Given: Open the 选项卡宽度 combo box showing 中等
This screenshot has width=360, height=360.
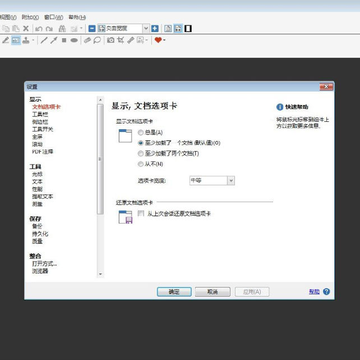Looking at the screenshot, I should [x=212, y=181].
